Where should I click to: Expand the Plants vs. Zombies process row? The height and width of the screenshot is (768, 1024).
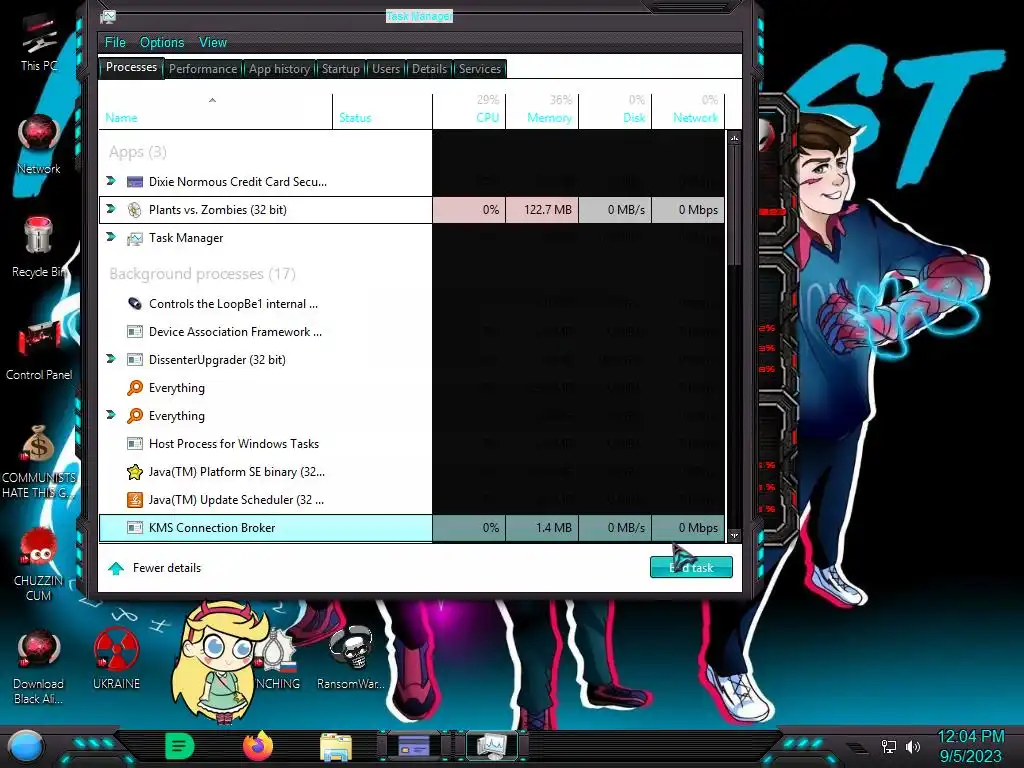click(x=111, y=209)
